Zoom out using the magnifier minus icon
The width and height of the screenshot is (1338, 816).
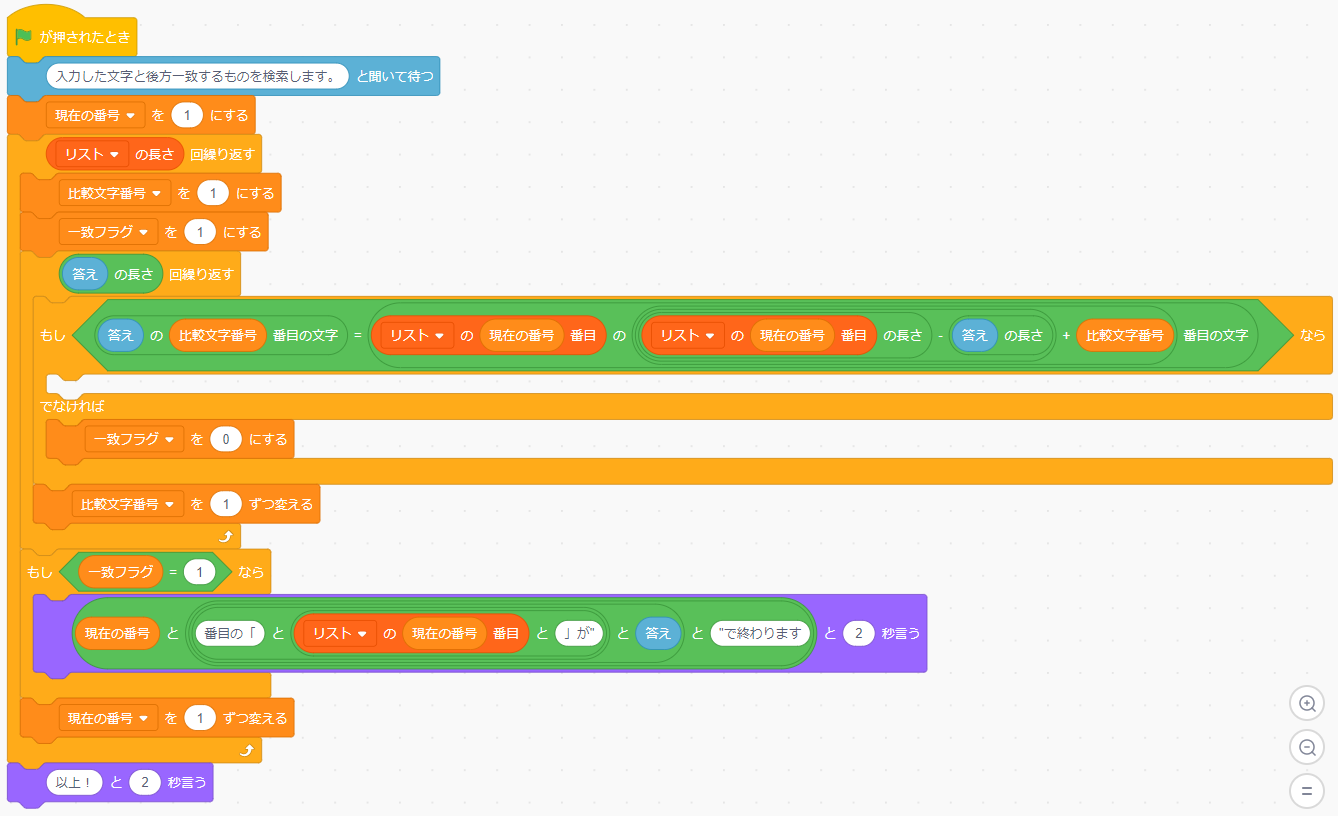[1307, 747]
